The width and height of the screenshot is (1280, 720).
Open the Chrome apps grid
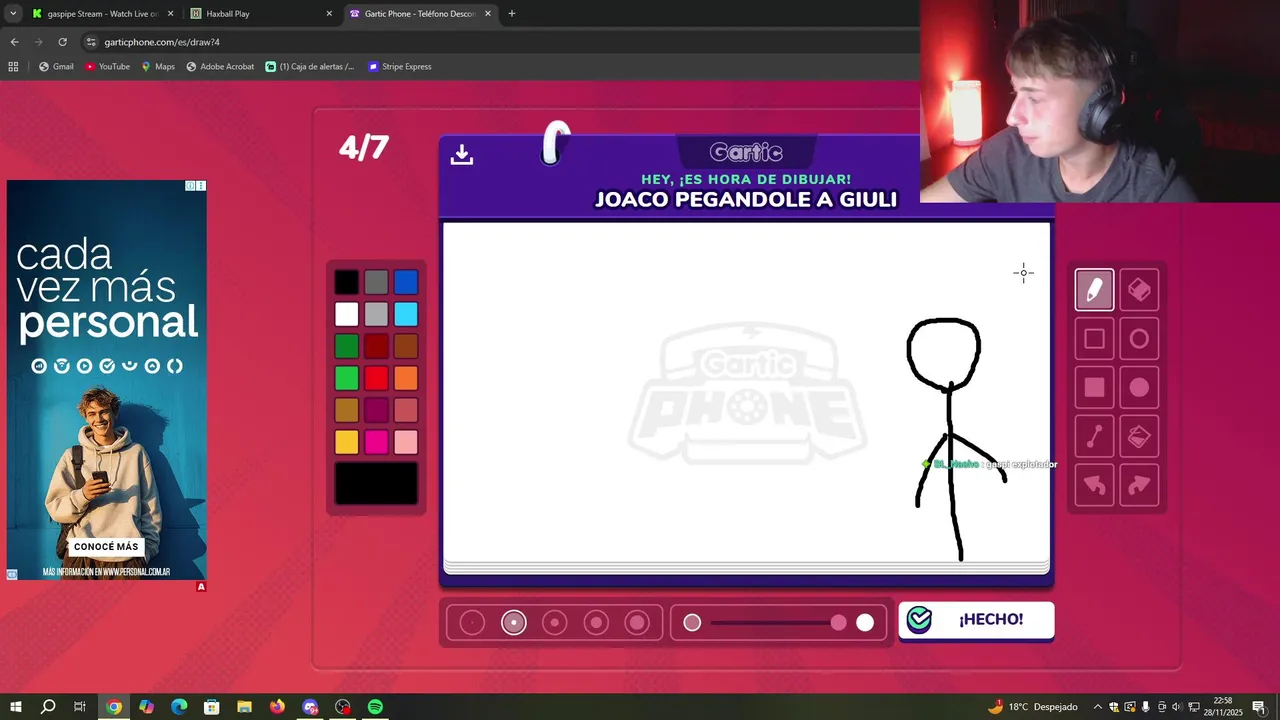click(x=13, y=67)
